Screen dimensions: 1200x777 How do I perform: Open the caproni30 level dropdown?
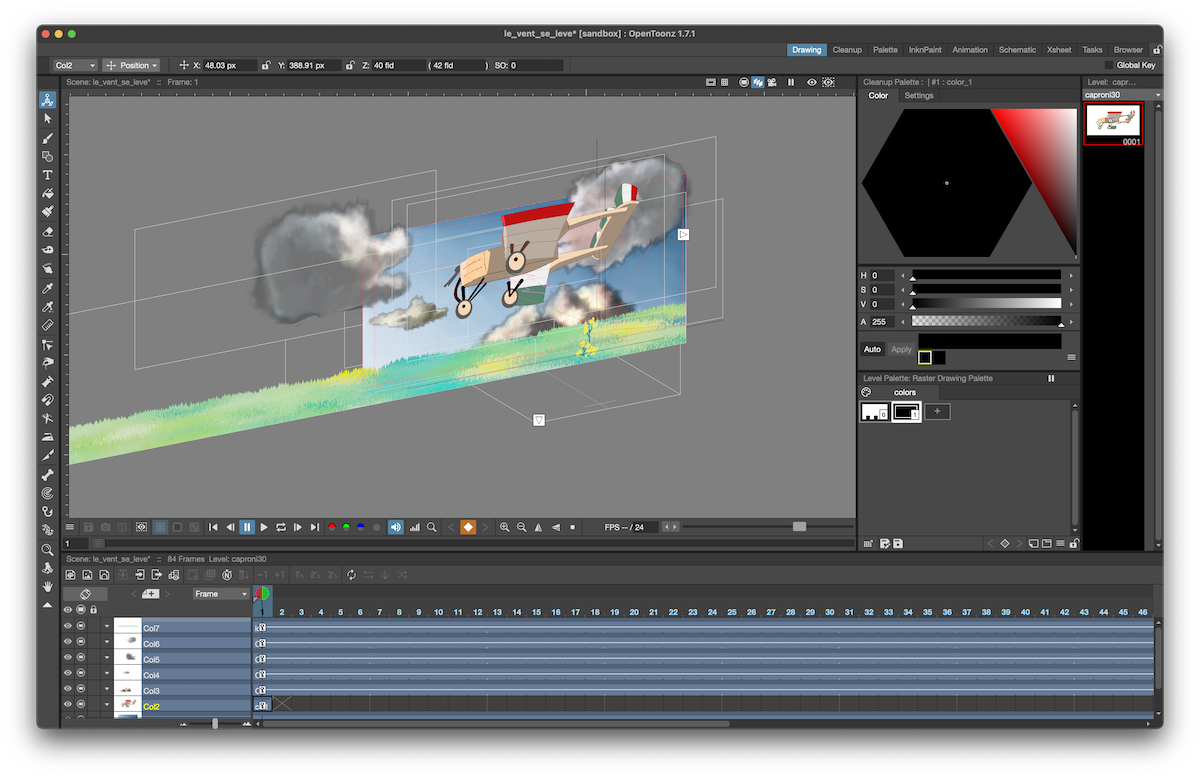click(x=1123, y=95)
